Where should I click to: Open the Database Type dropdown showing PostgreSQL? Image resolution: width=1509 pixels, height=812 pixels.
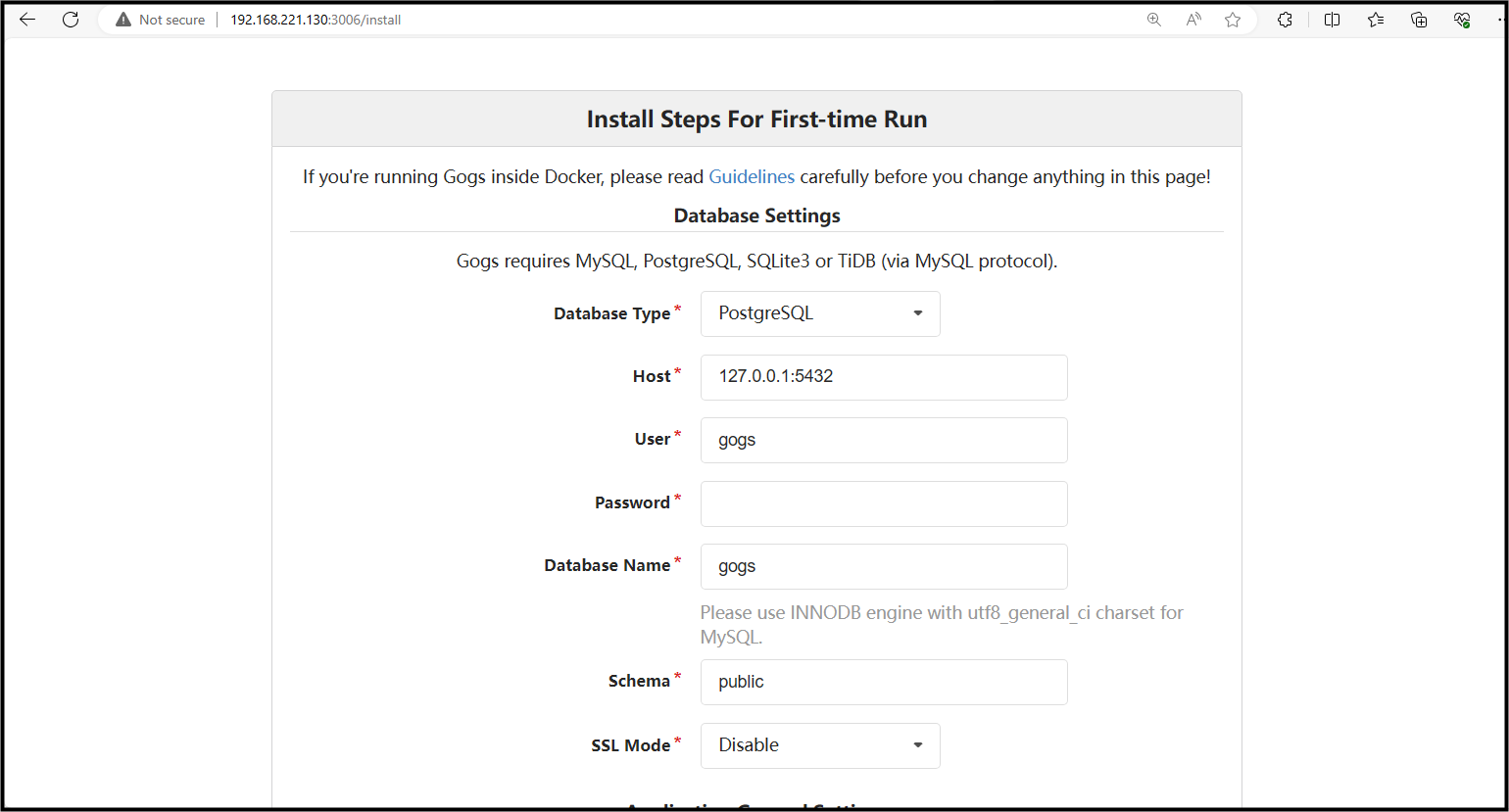tap(820, 313)
